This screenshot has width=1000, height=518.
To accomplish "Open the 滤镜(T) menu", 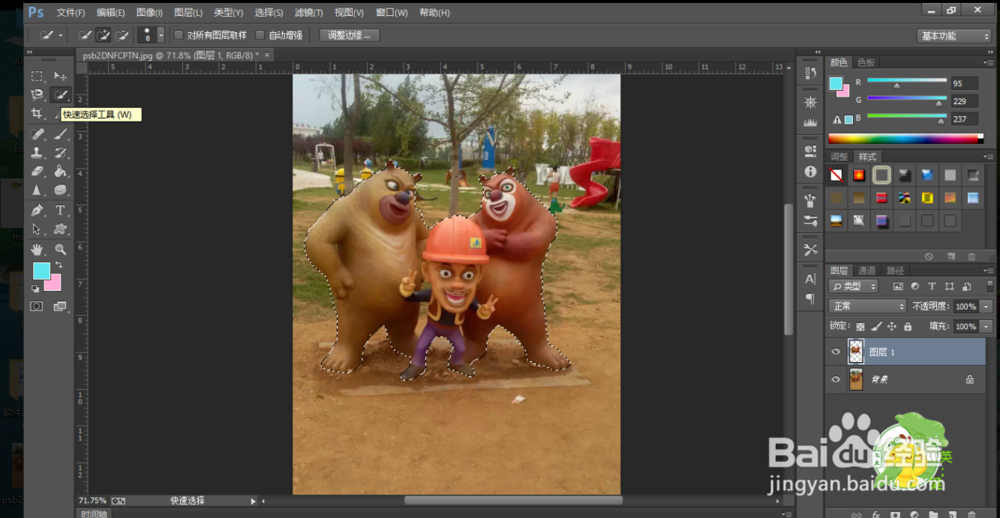I will tap(309, 13).
